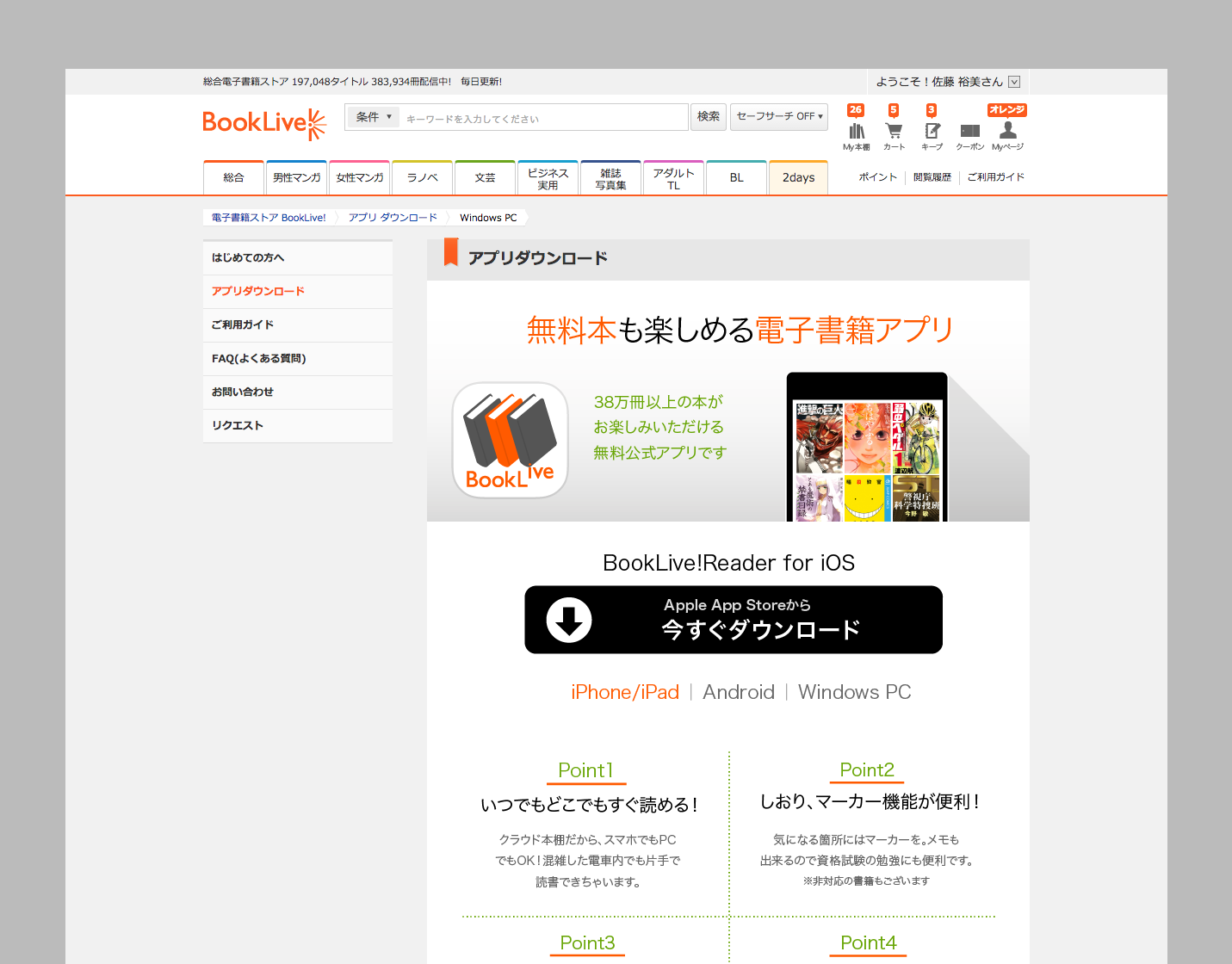1232x964 pixels.
Task: Click いつでもどこでもすぐ読める! text
Action: [589, 805]
